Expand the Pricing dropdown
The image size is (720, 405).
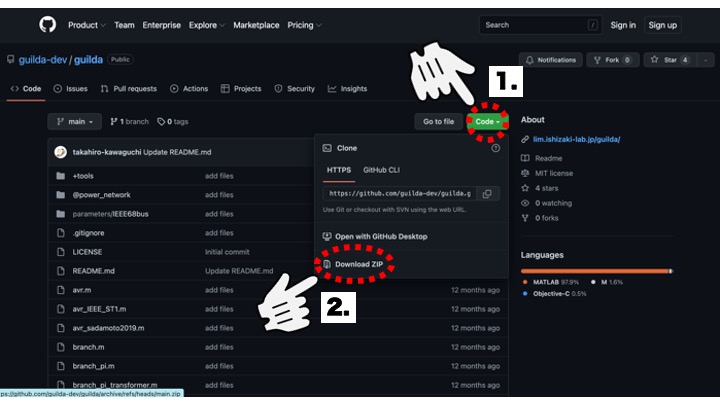click(x=304, y=25)
